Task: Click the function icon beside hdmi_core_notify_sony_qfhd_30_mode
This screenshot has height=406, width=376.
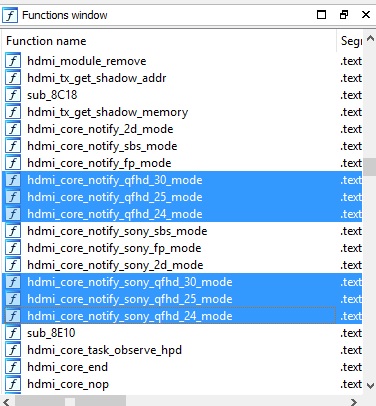Action: pos(13,282)
